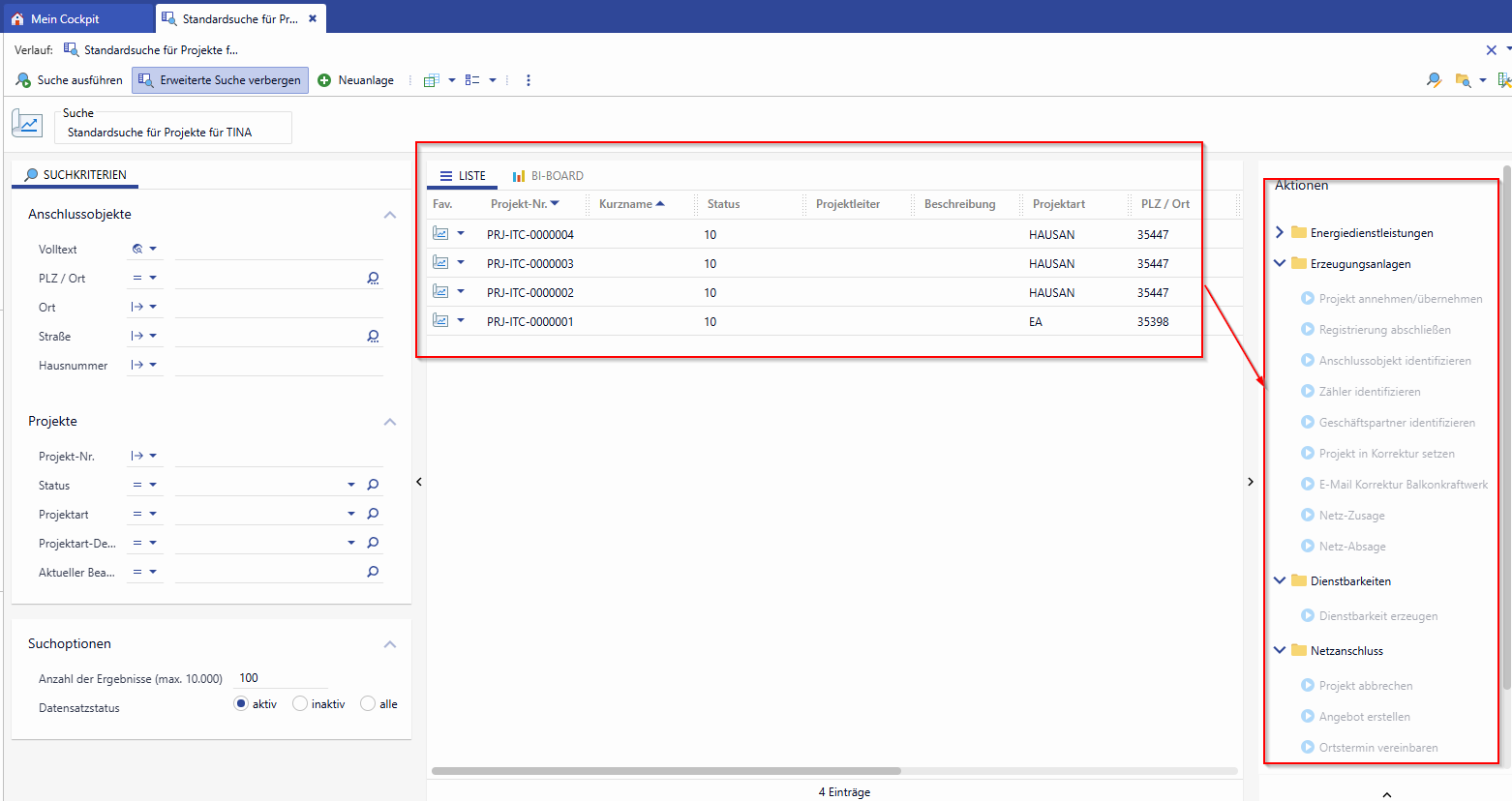Click Erweiterte Suche verbergen button
Viewport: 1512px width, 801px height.
[221, 80]
